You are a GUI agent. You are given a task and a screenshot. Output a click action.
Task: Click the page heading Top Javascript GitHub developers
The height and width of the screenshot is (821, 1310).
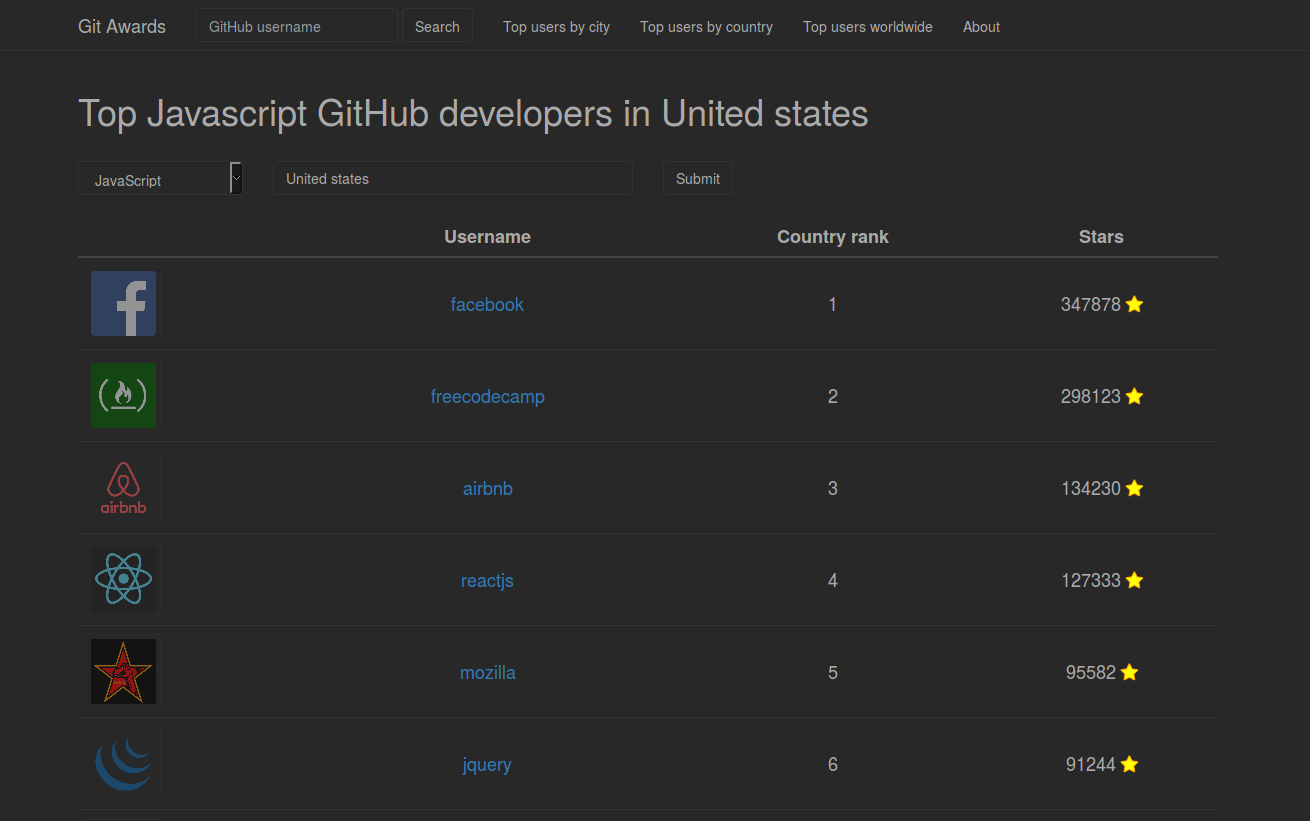click(473, 114)
